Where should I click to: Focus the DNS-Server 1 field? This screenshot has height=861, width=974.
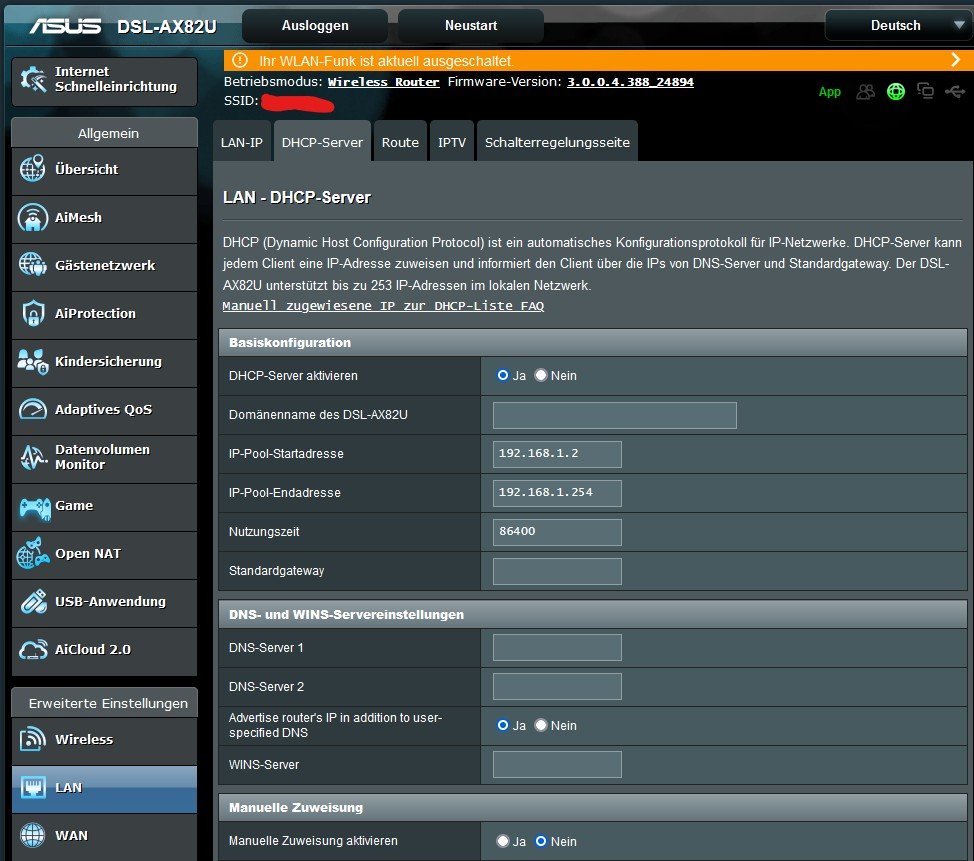pyautogui.click(x=557, y=647)
